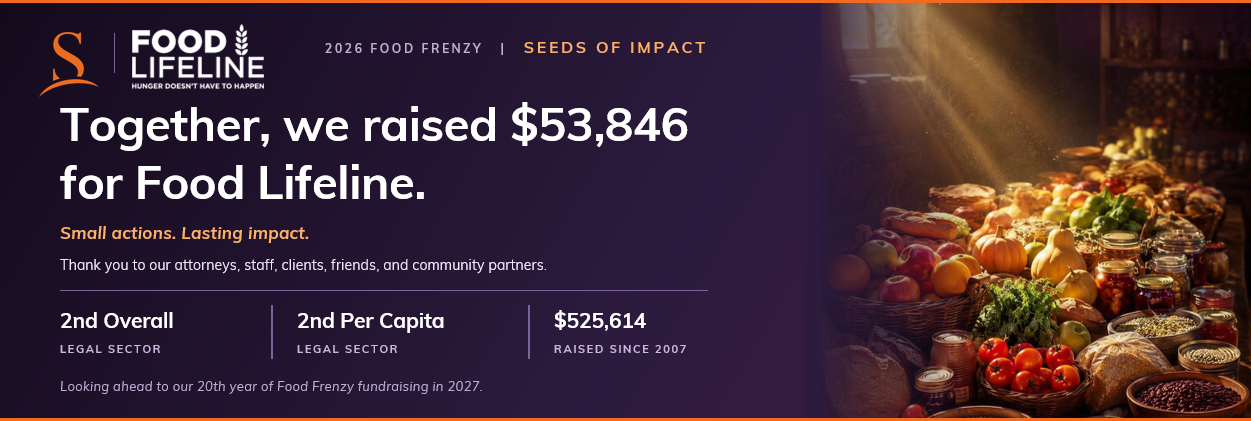
Task: Select the '2nd Overall' statistic
Action: coord(117,321)
